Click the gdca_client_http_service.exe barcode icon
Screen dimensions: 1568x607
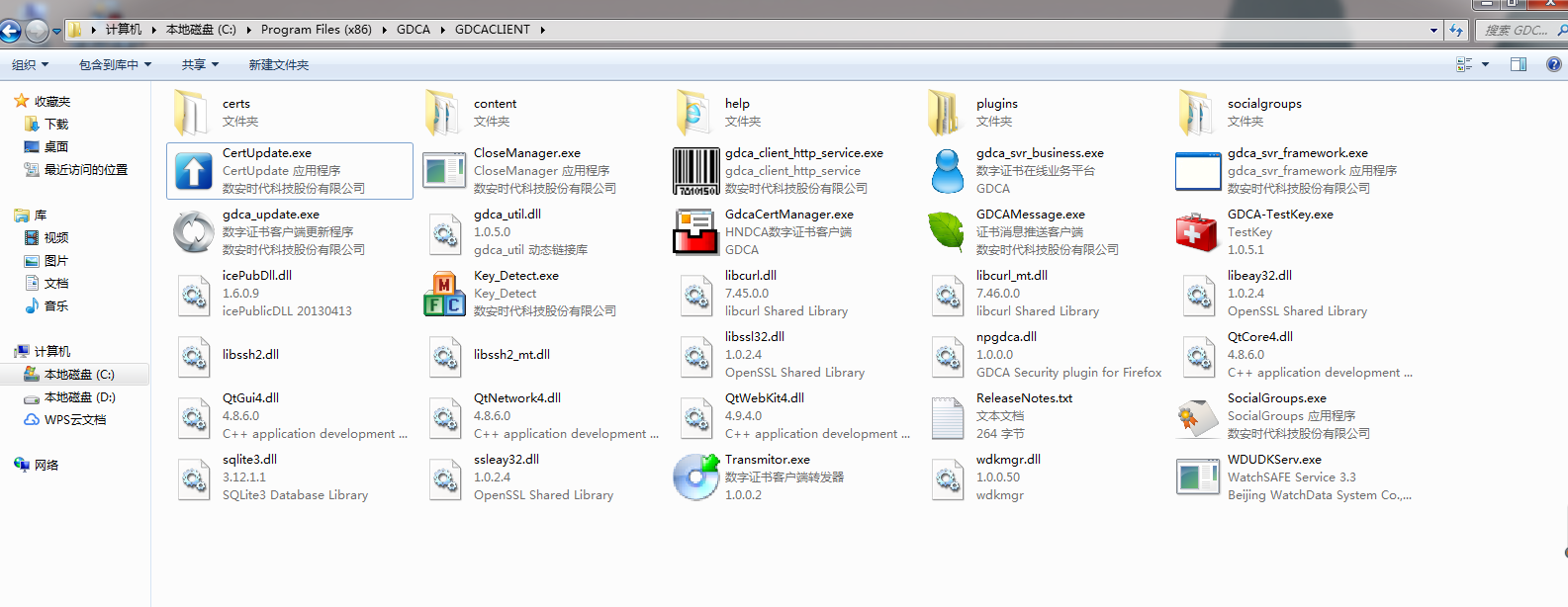[x=696, y=171]
